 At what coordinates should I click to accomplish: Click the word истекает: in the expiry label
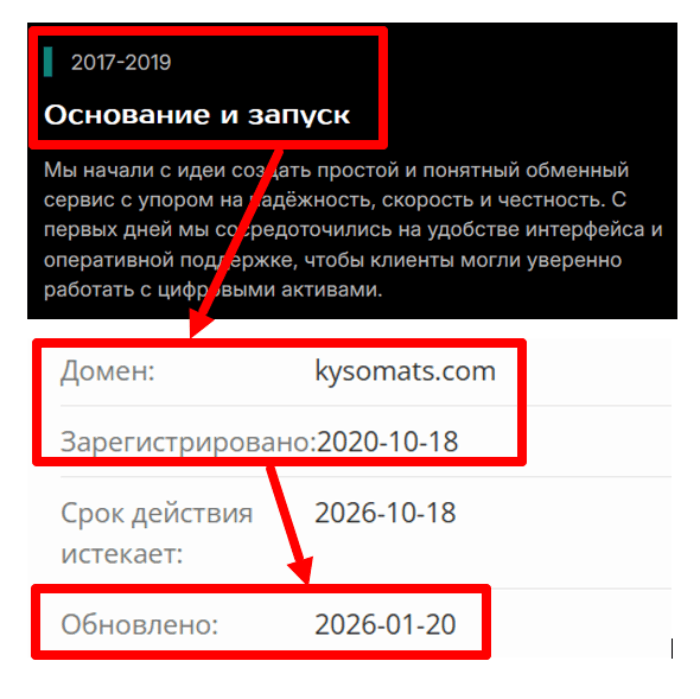pyautogui.click(x=122, y=554)
